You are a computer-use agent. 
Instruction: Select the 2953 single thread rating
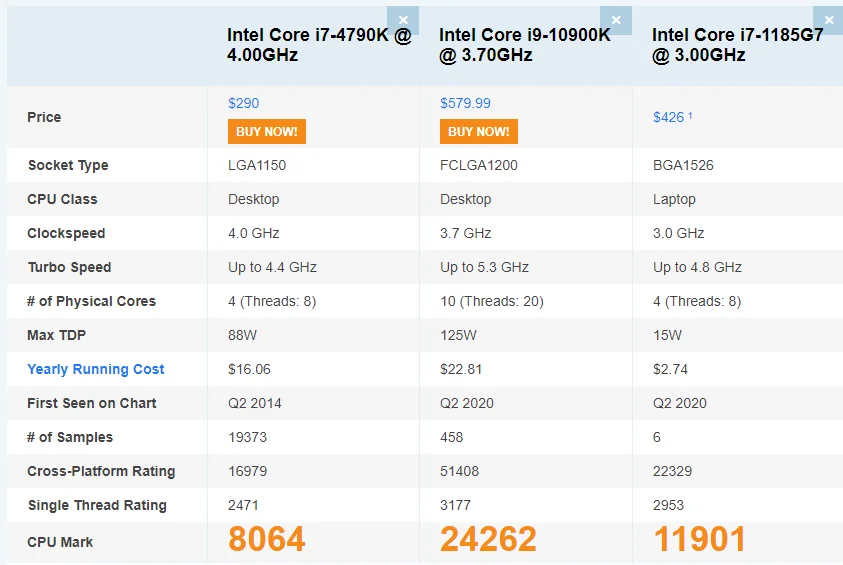[668, 505]
